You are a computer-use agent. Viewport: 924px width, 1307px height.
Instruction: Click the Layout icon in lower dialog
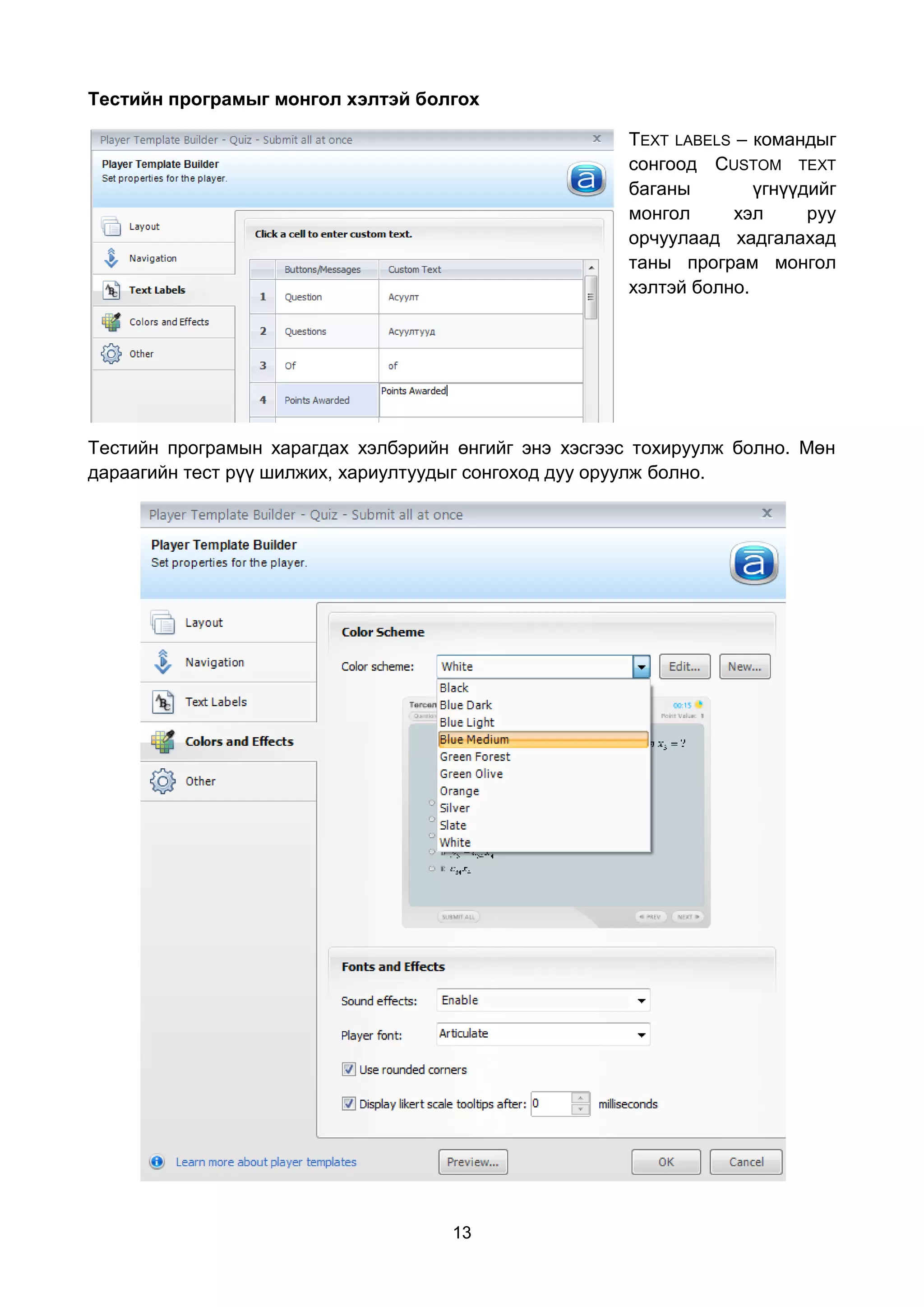(x=163, y=622)
